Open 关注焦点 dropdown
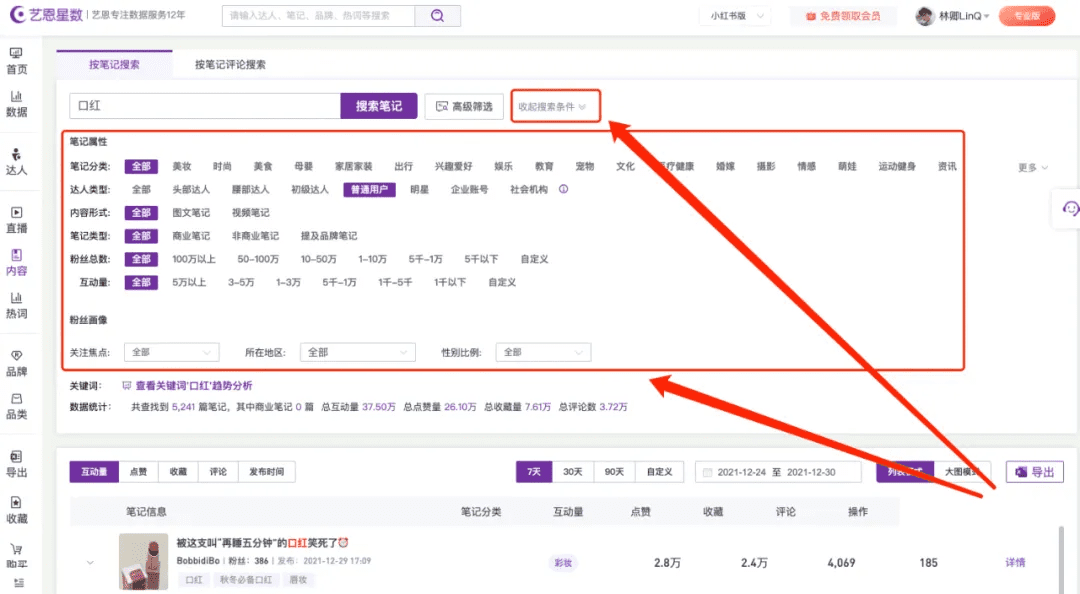 click(172, 352)
